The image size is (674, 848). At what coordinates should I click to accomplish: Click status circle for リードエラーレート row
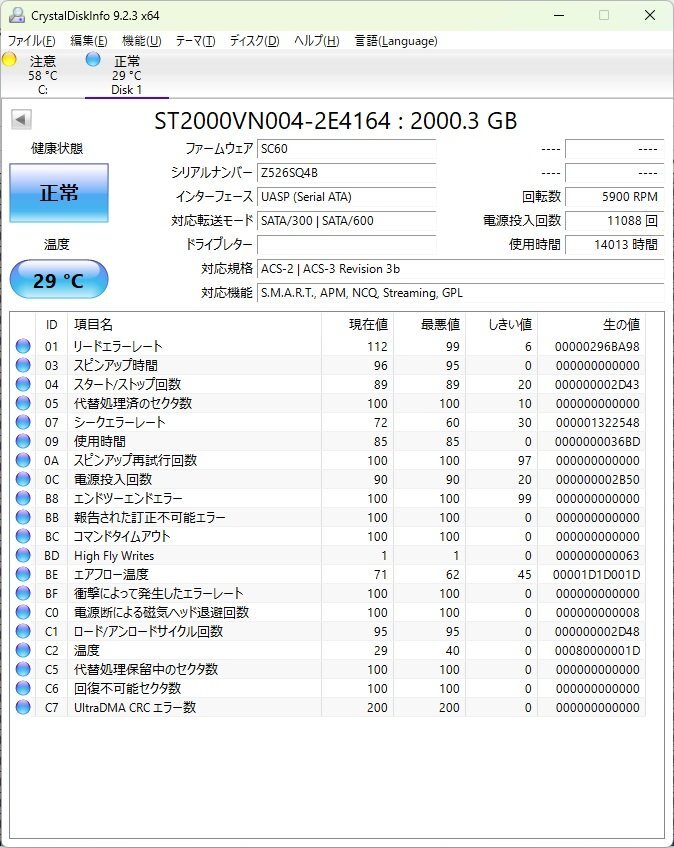coord(23,346)
